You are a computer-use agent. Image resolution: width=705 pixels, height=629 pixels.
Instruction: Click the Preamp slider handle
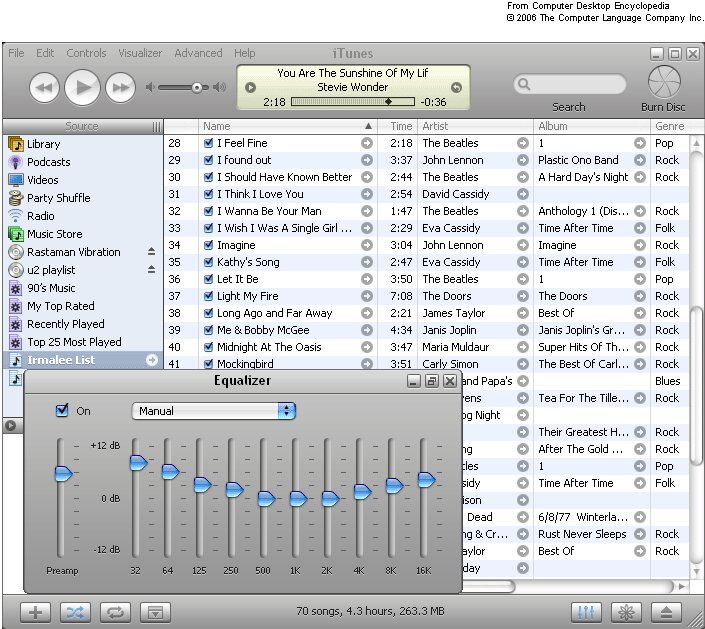pyautogui.click(x=63, y=473)
